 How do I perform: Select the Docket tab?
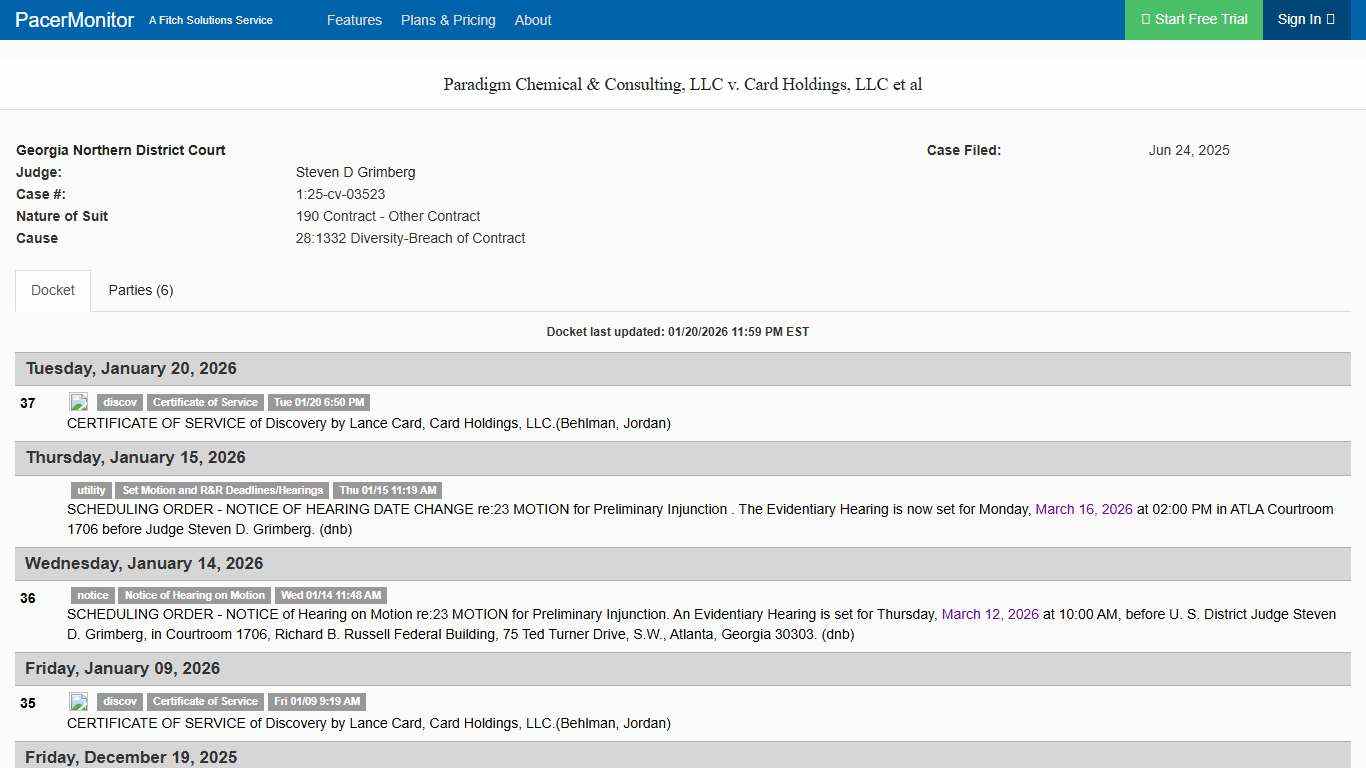[53, 290]
